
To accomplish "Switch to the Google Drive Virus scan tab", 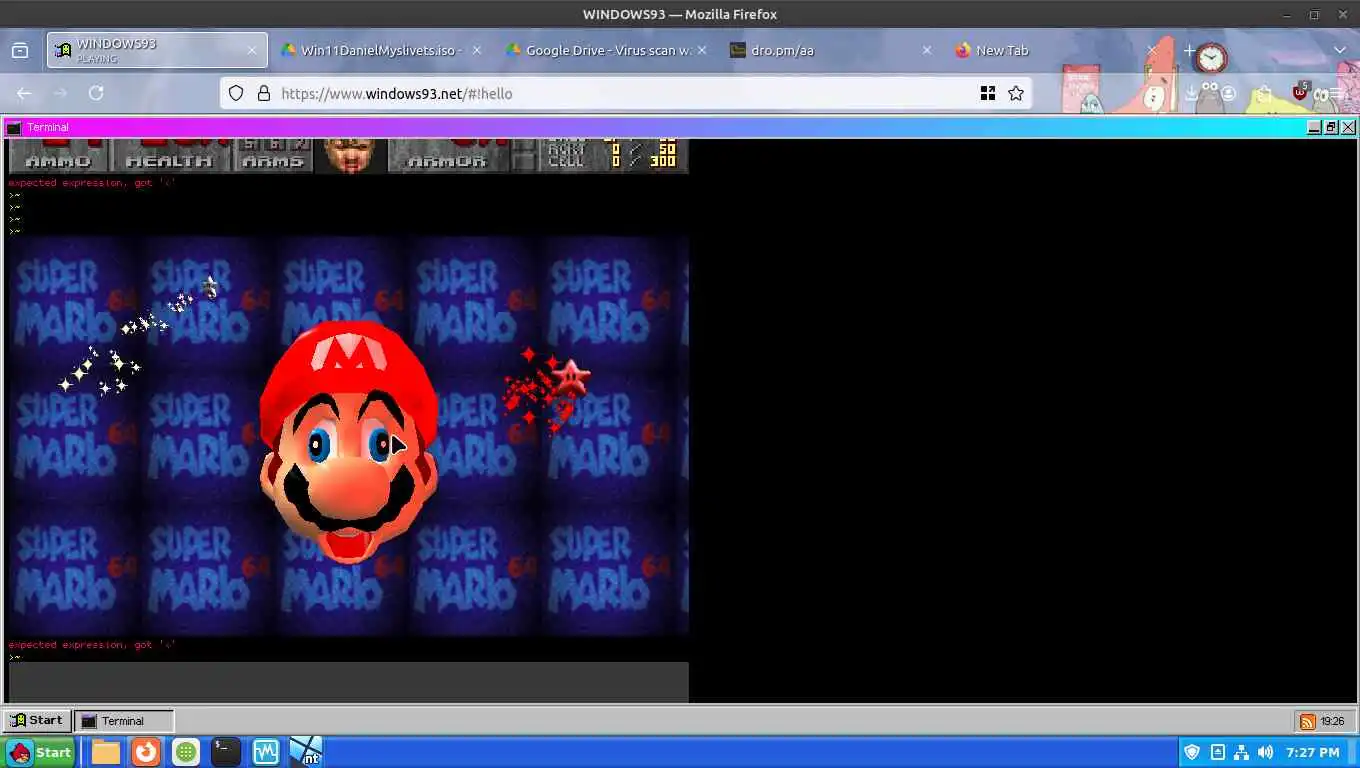I will pos(606,50).
